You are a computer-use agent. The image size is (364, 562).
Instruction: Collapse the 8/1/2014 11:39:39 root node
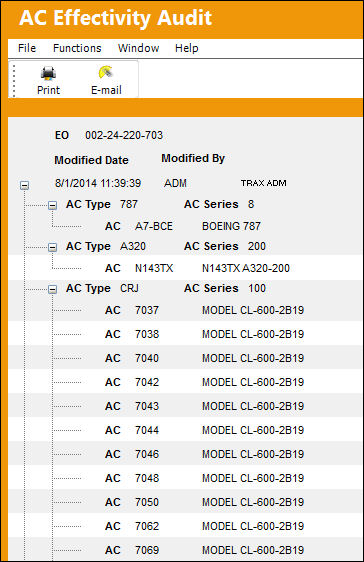(24, 185)
